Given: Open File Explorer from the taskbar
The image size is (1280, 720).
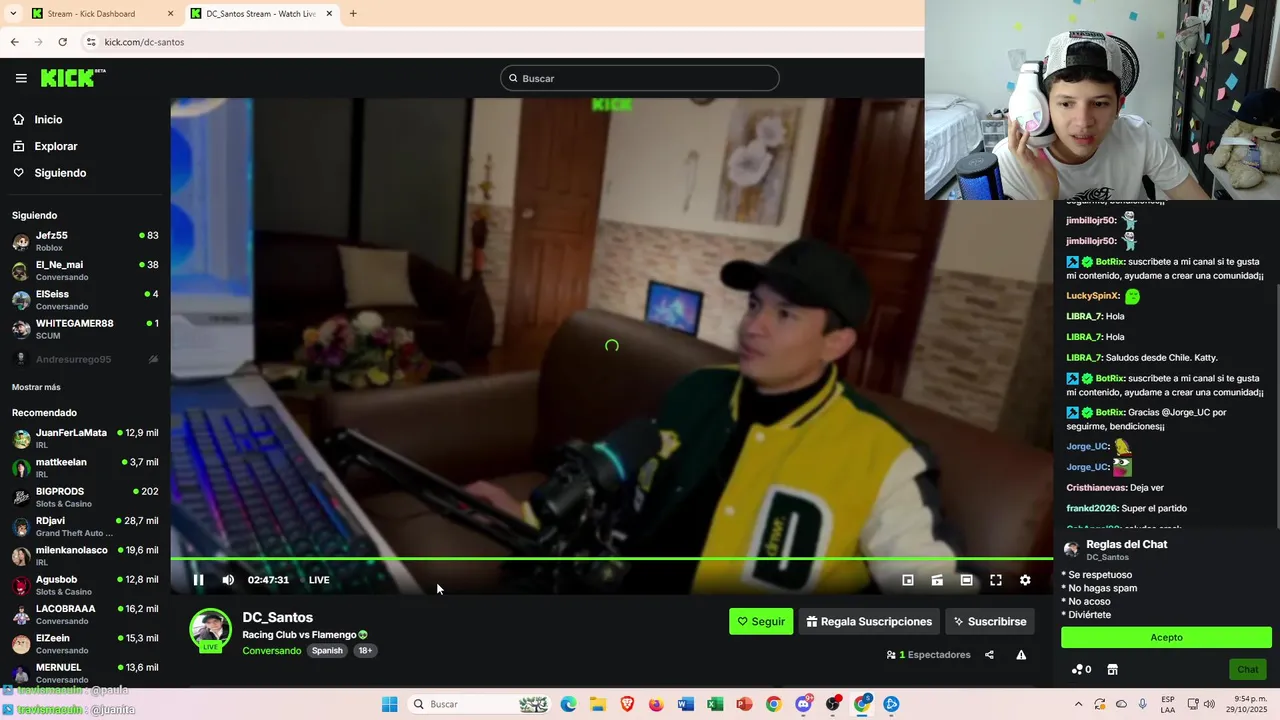Looking at the screenshot, I should pos(598,704).
